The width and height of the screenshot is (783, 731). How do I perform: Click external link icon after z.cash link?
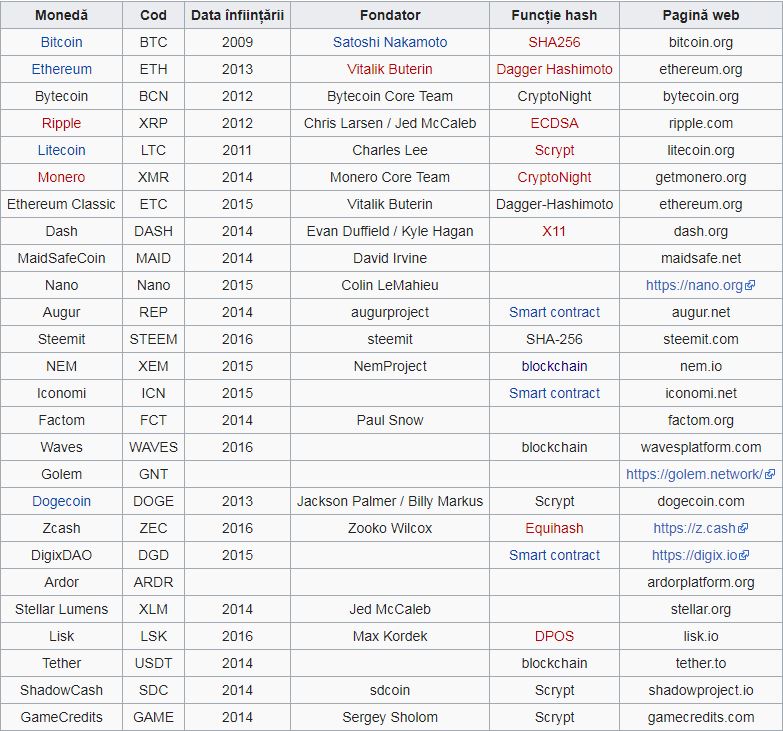click(743, 529)
